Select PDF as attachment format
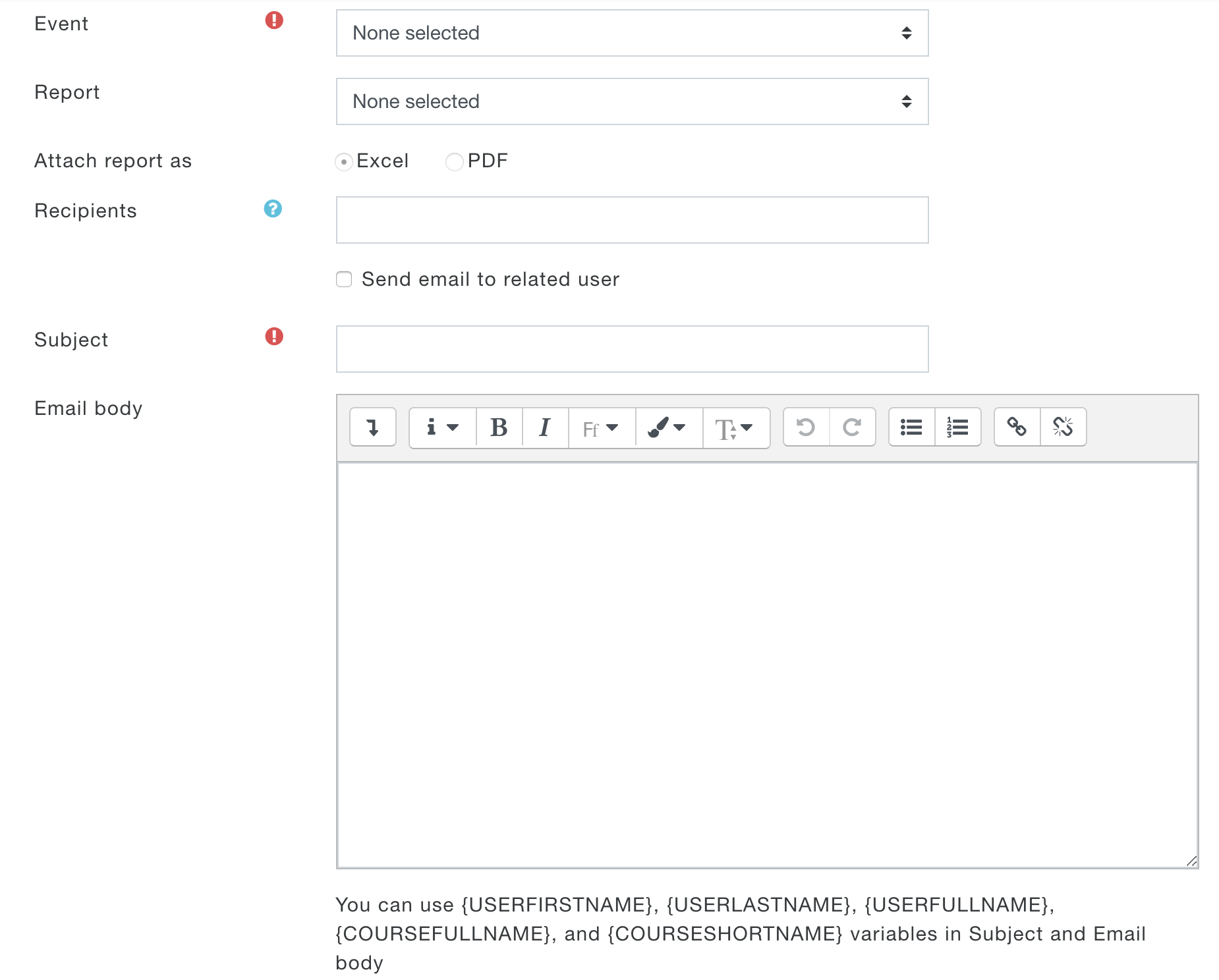Screen dimensions: 1219x980 (455, 161)
